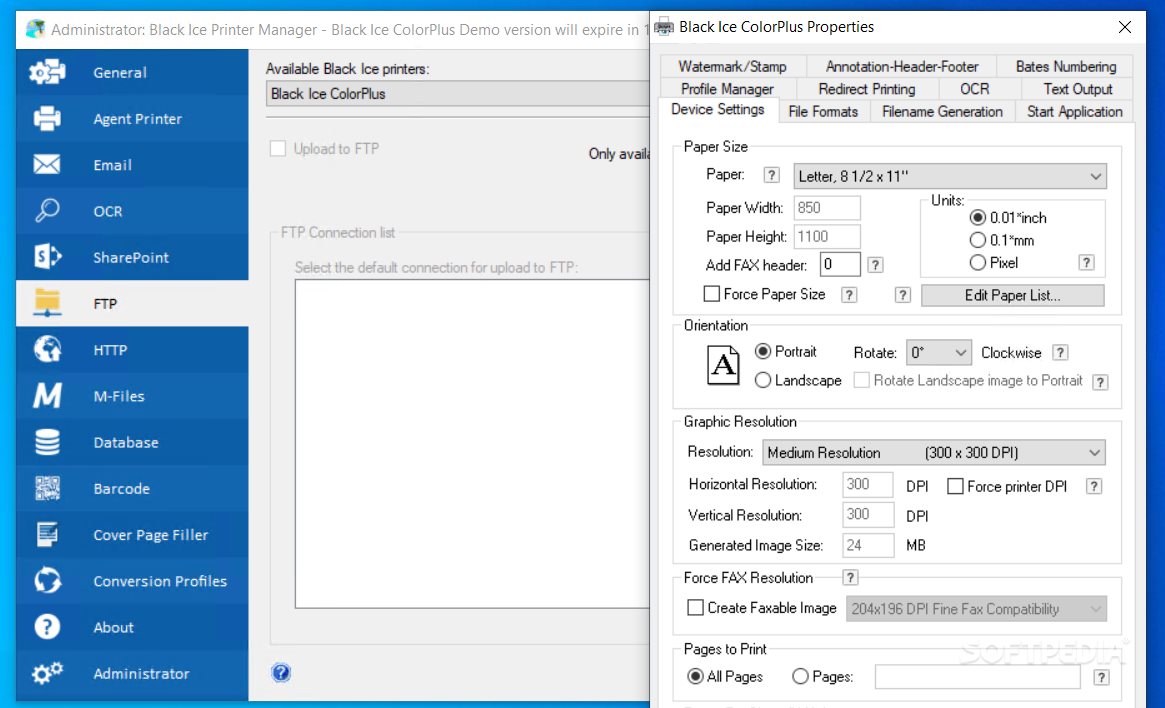Image resolution: width=1165 pixels, height=708 pixels.
Task: Open the Annotation-Header-Footer tab
Action: (x=902, y=66)
